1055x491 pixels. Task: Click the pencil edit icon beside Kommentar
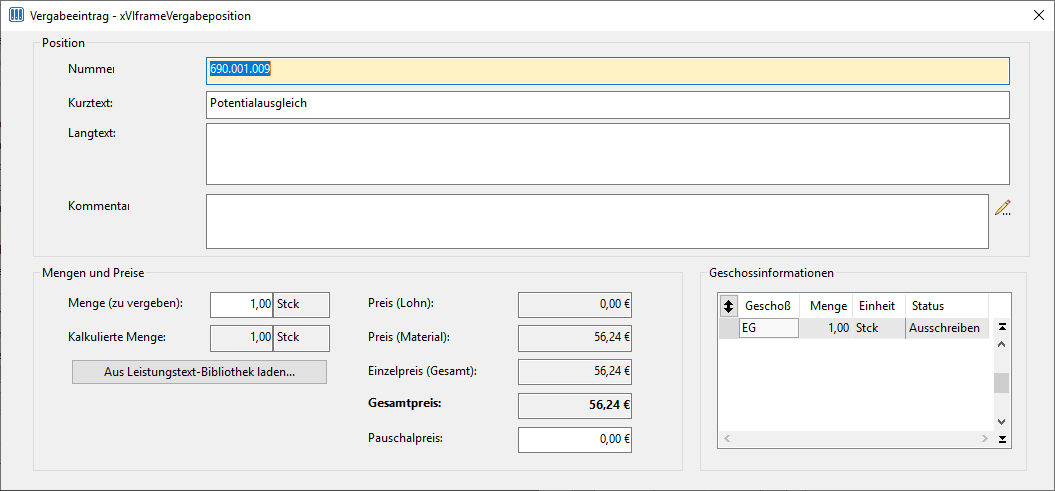tap(1003, 208)
